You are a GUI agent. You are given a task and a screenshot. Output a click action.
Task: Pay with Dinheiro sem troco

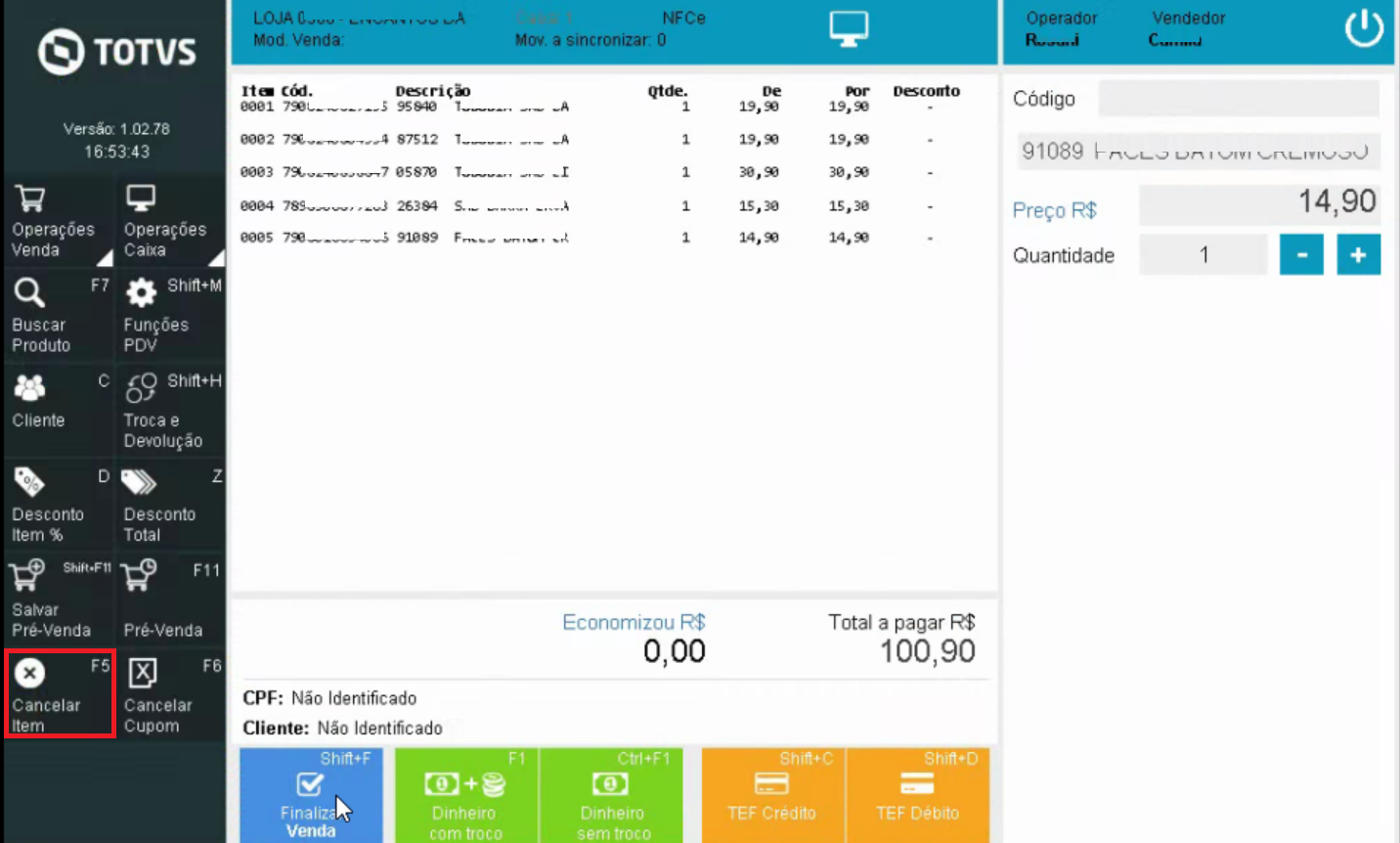pos(612,795)
